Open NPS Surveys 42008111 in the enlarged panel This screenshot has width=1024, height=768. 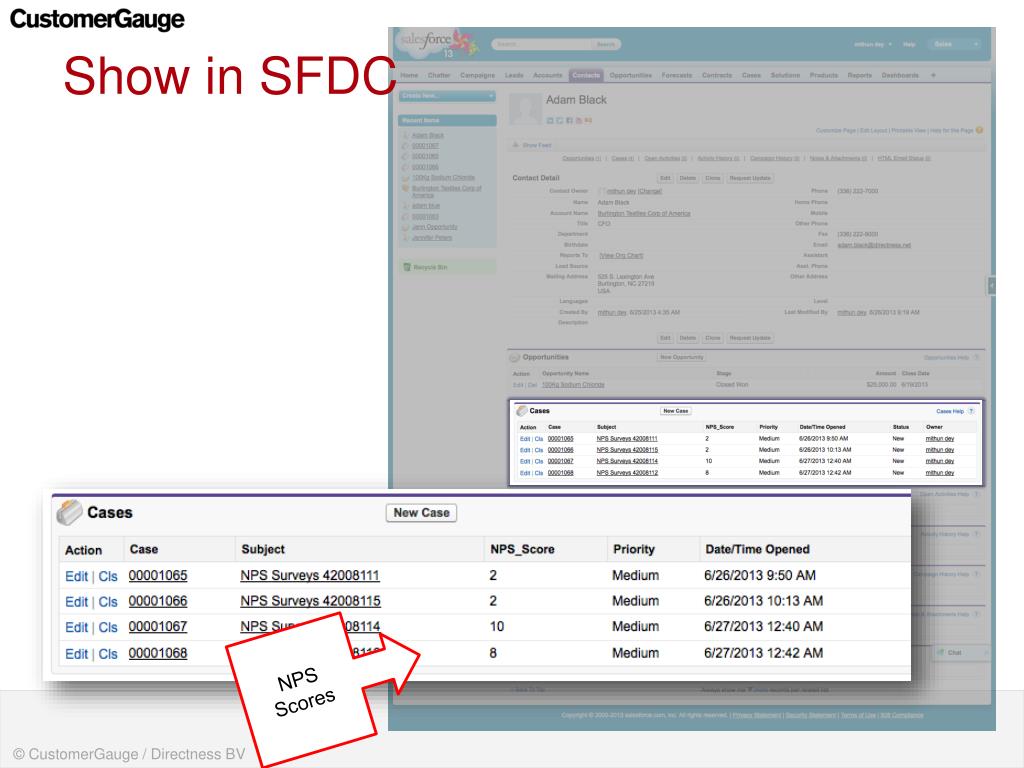tap(310, 575)
